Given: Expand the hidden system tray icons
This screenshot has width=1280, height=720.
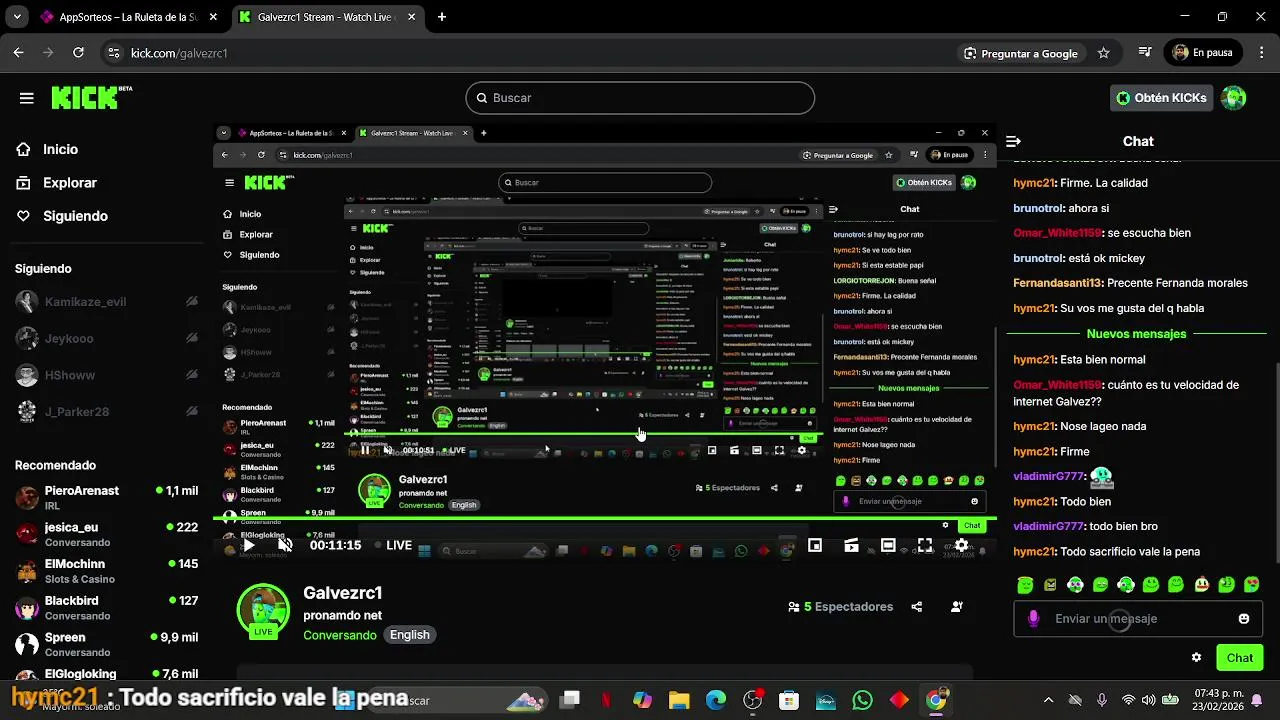Looking at the screenshot, I should pyautogui.click(x=1048, y=701).
